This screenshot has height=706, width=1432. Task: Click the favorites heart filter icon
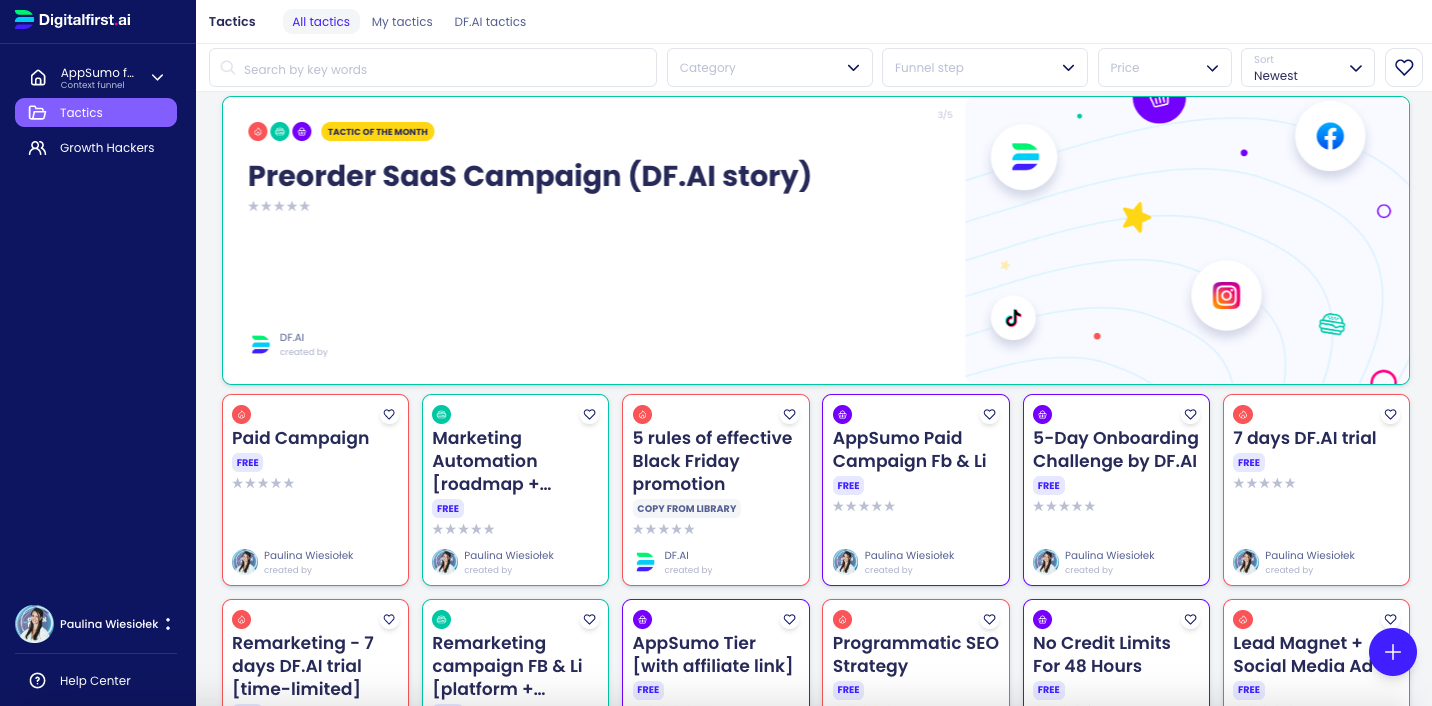pyautogui.click(x=1403, y=68)
